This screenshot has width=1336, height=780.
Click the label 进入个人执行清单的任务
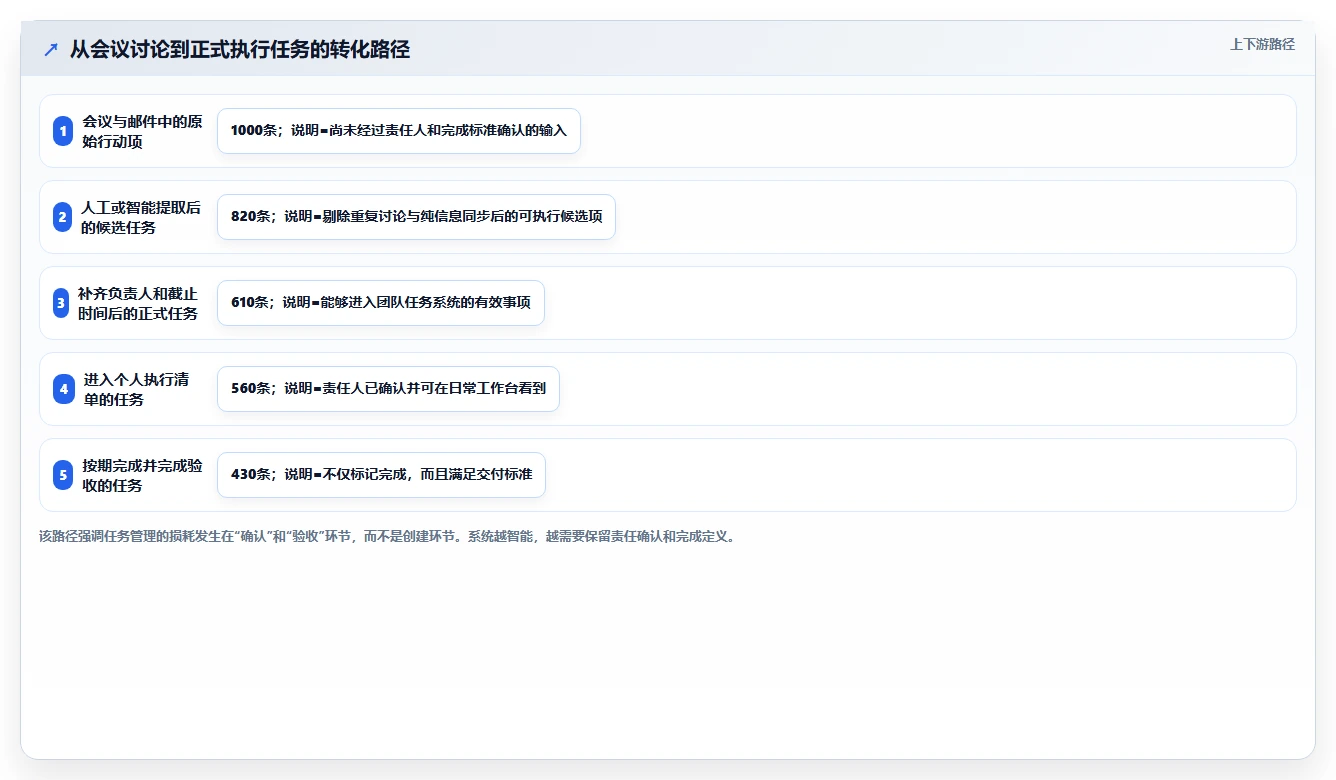pyautogui.click(x=136, y=389)
